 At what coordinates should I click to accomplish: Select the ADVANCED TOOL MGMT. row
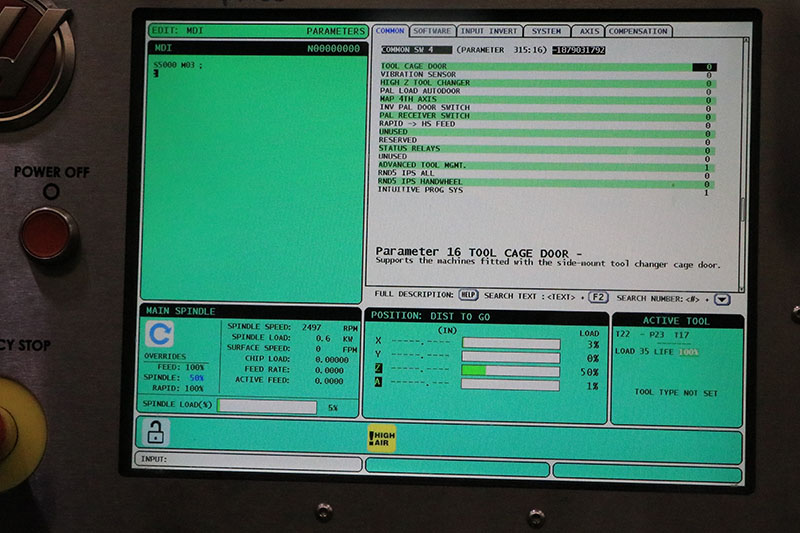(545, 166)
